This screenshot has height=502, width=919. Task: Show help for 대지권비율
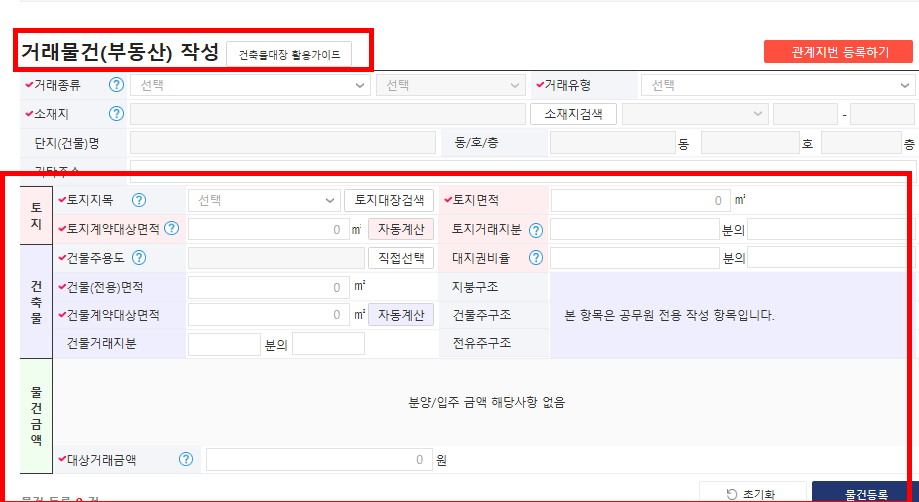click(536, 258)
